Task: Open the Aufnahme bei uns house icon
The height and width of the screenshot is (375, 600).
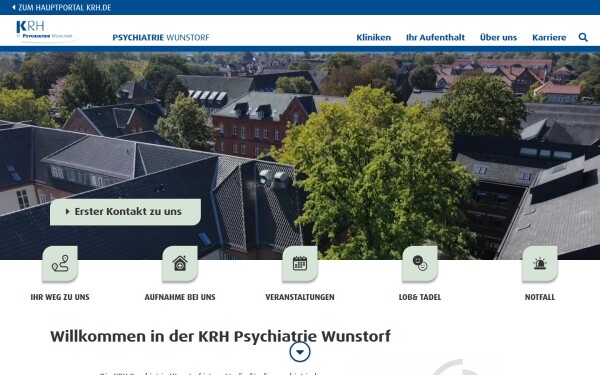Action: click(x=180, y=264)
